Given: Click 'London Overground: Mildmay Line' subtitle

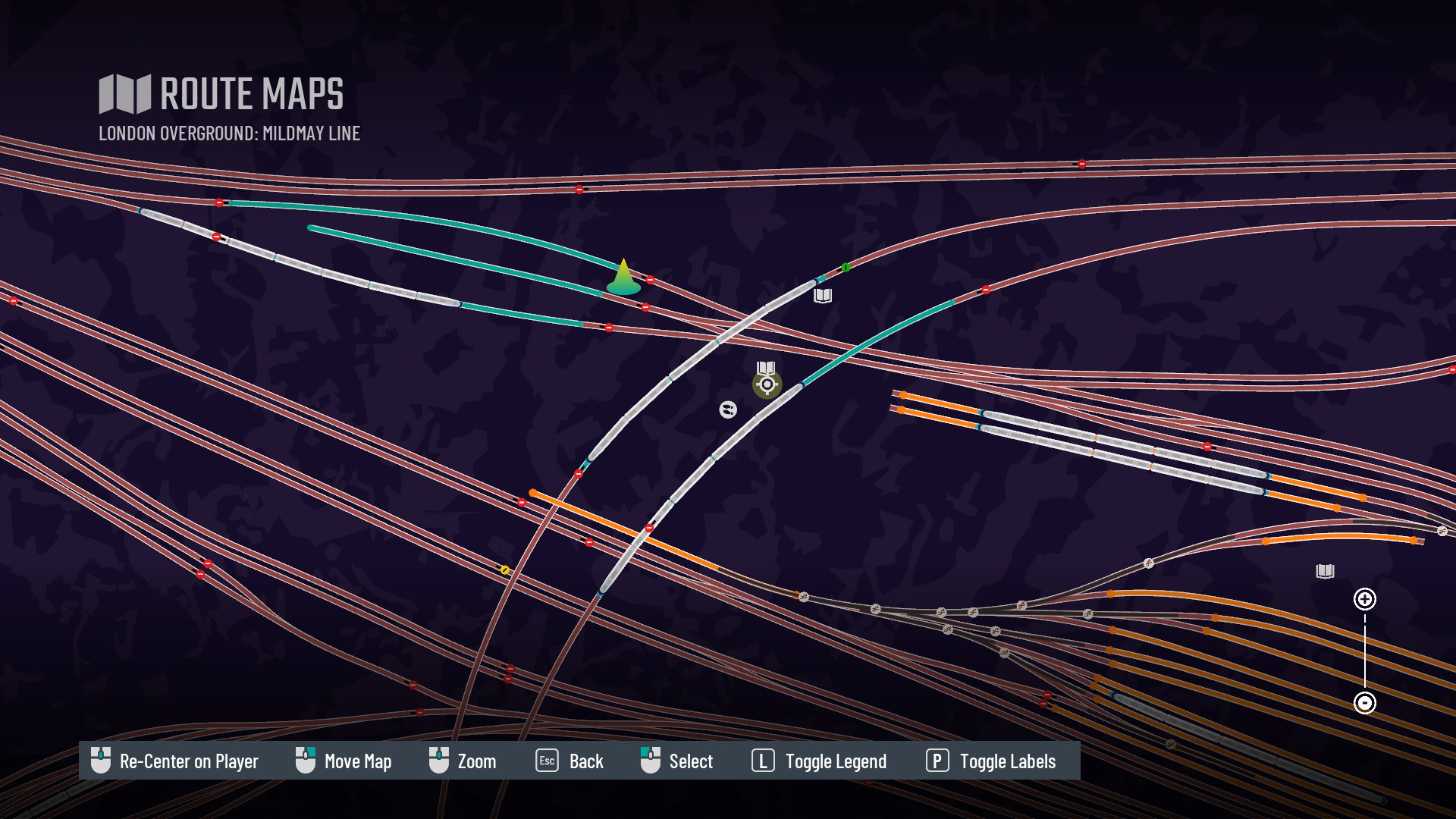Looking at the screenshot, I should (x=230, y=133).
